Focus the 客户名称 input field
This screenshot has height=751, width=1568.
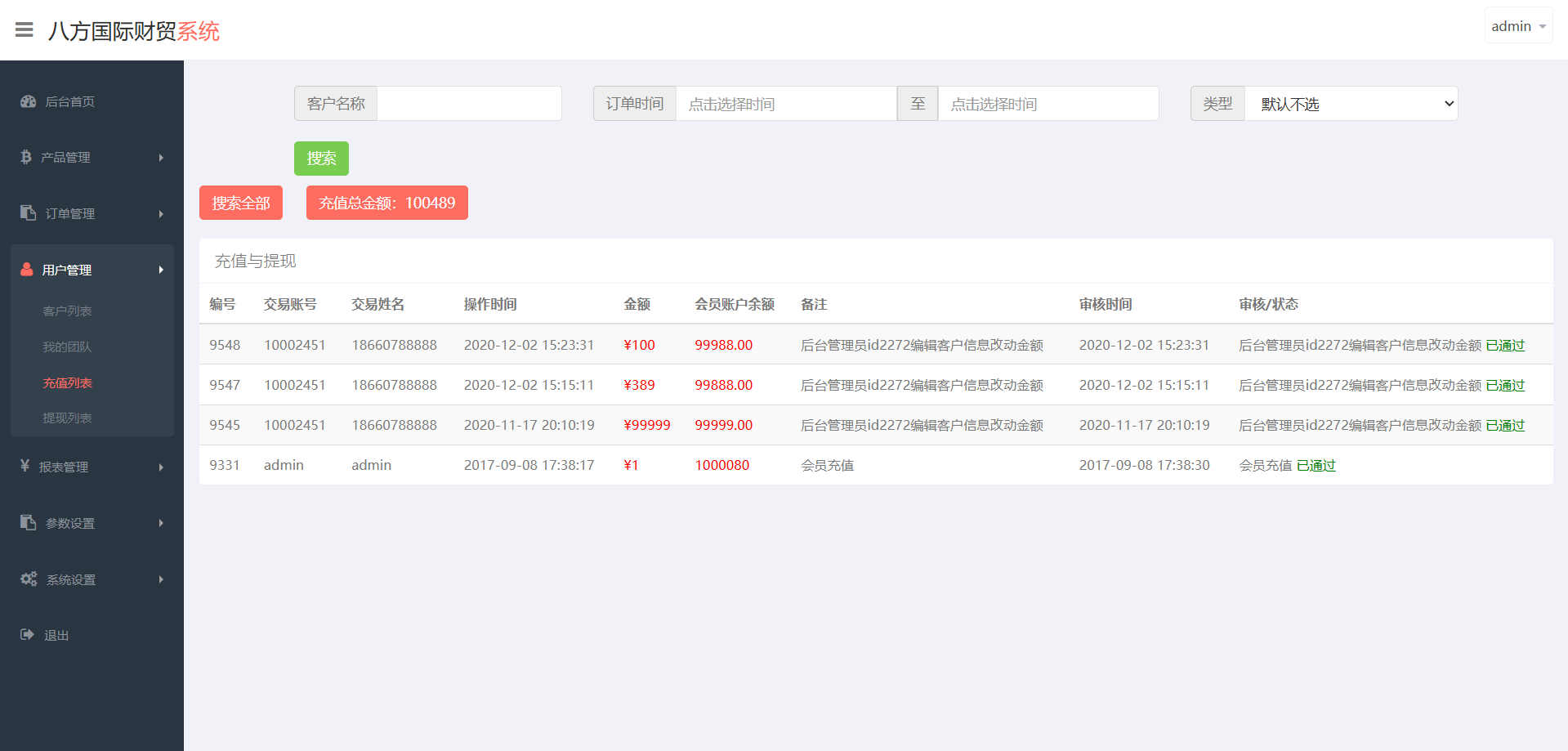pyautogui.click(x=469, y=104)
